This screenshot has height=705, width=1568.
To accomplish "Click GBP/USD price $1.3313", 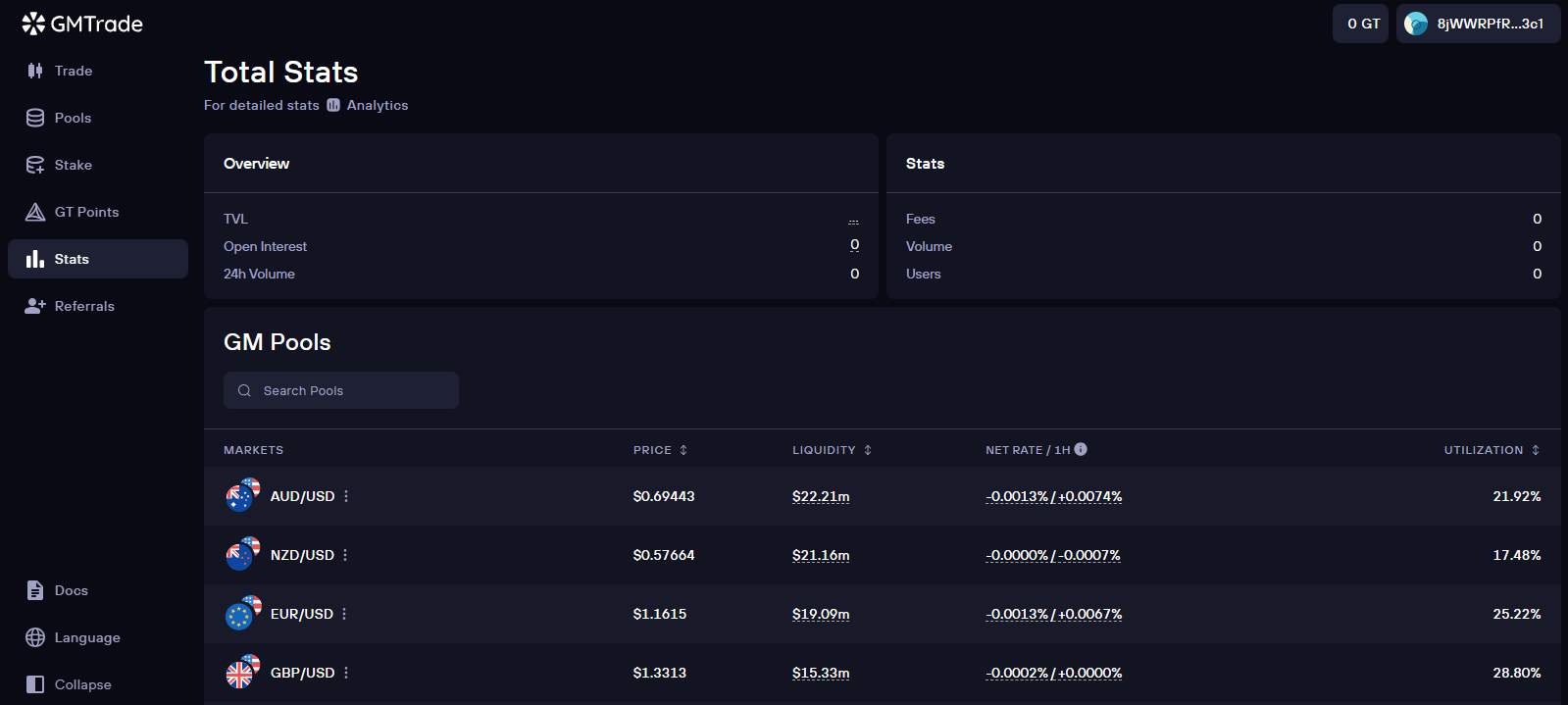I will point(660,673).
